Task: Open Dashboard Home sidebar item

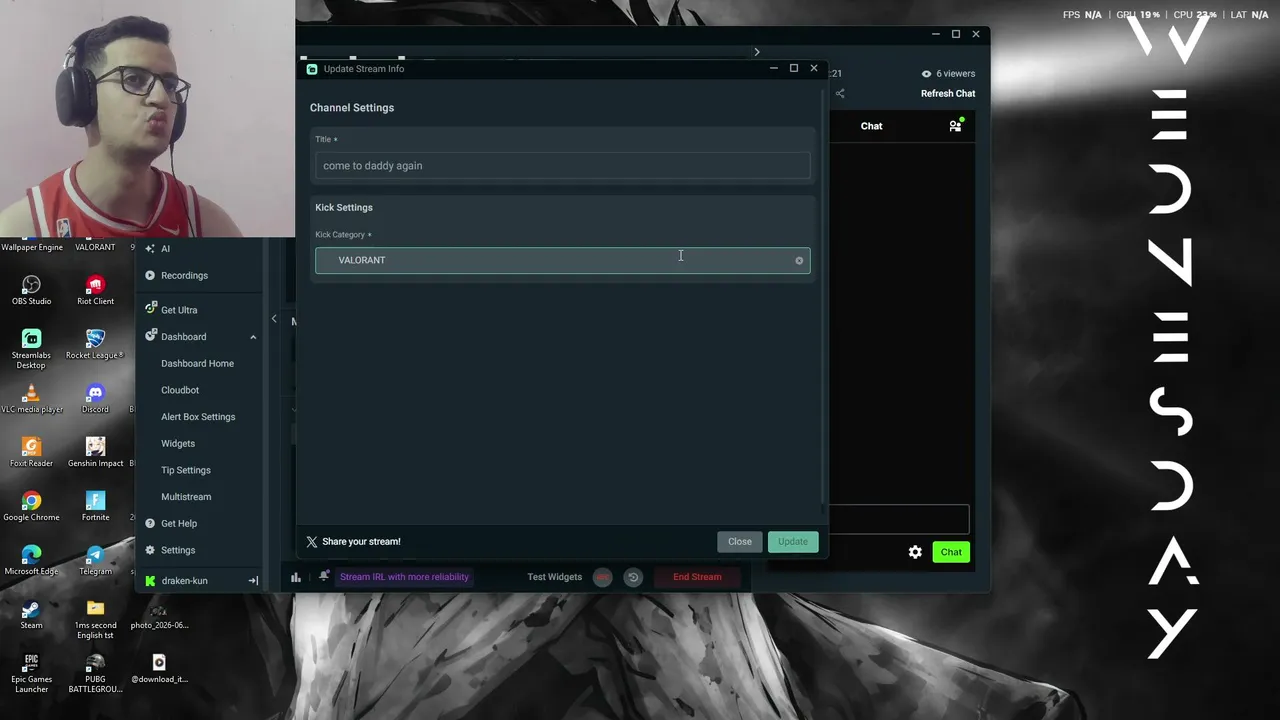Action: (x=197, y=364)
